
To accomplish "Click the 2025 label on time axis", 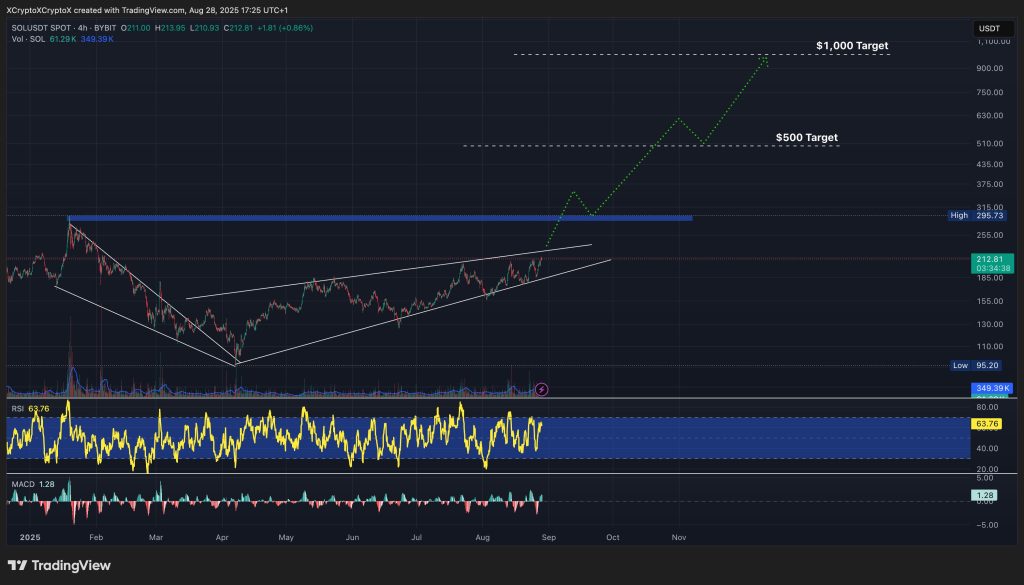I will (30, 537).
